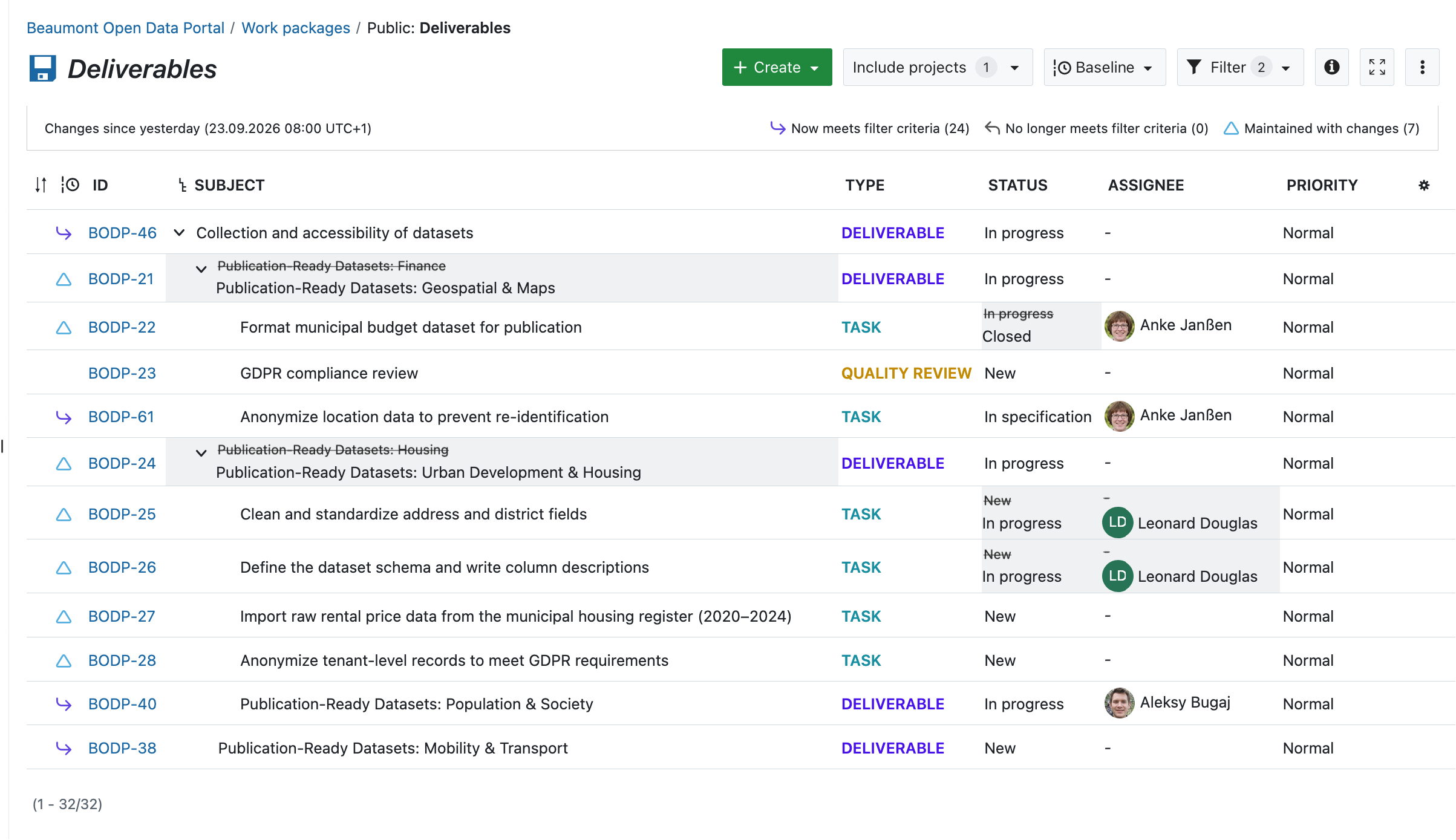
Task: Open table configuration gear icon
Action: coord(1424,185)
